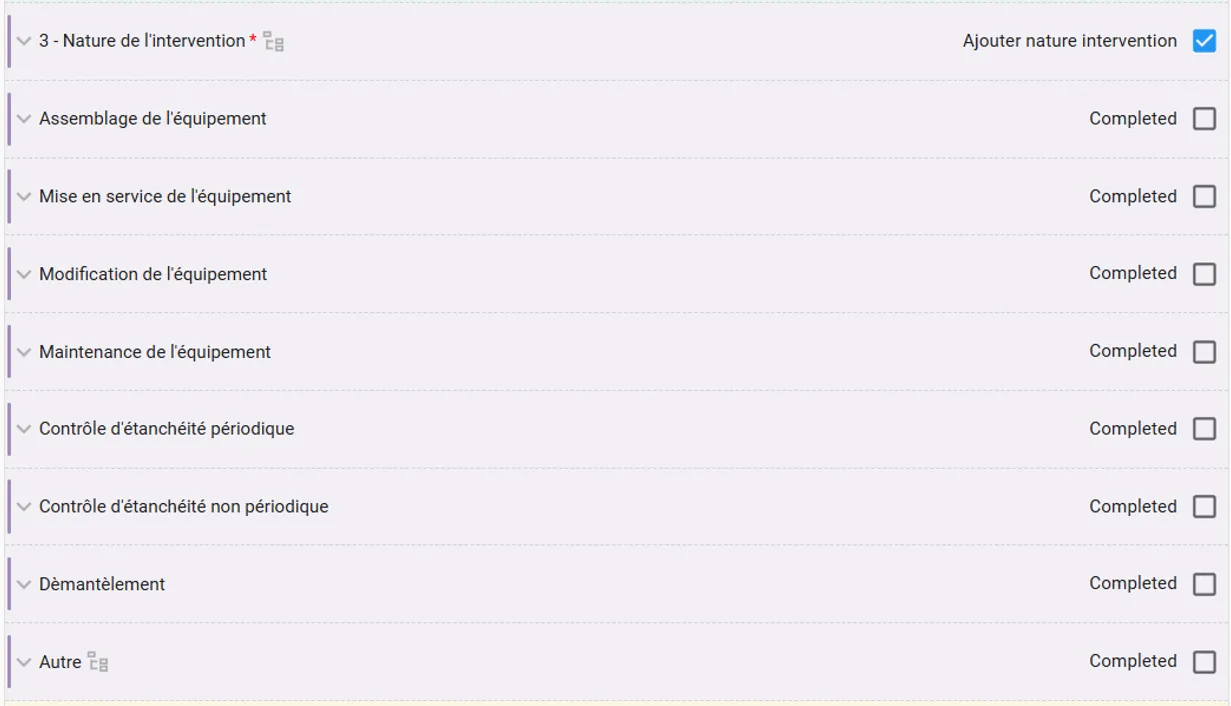Expand the Assemblage de l'équipement chevron
1231x706 pixels.
pos(25,119)
